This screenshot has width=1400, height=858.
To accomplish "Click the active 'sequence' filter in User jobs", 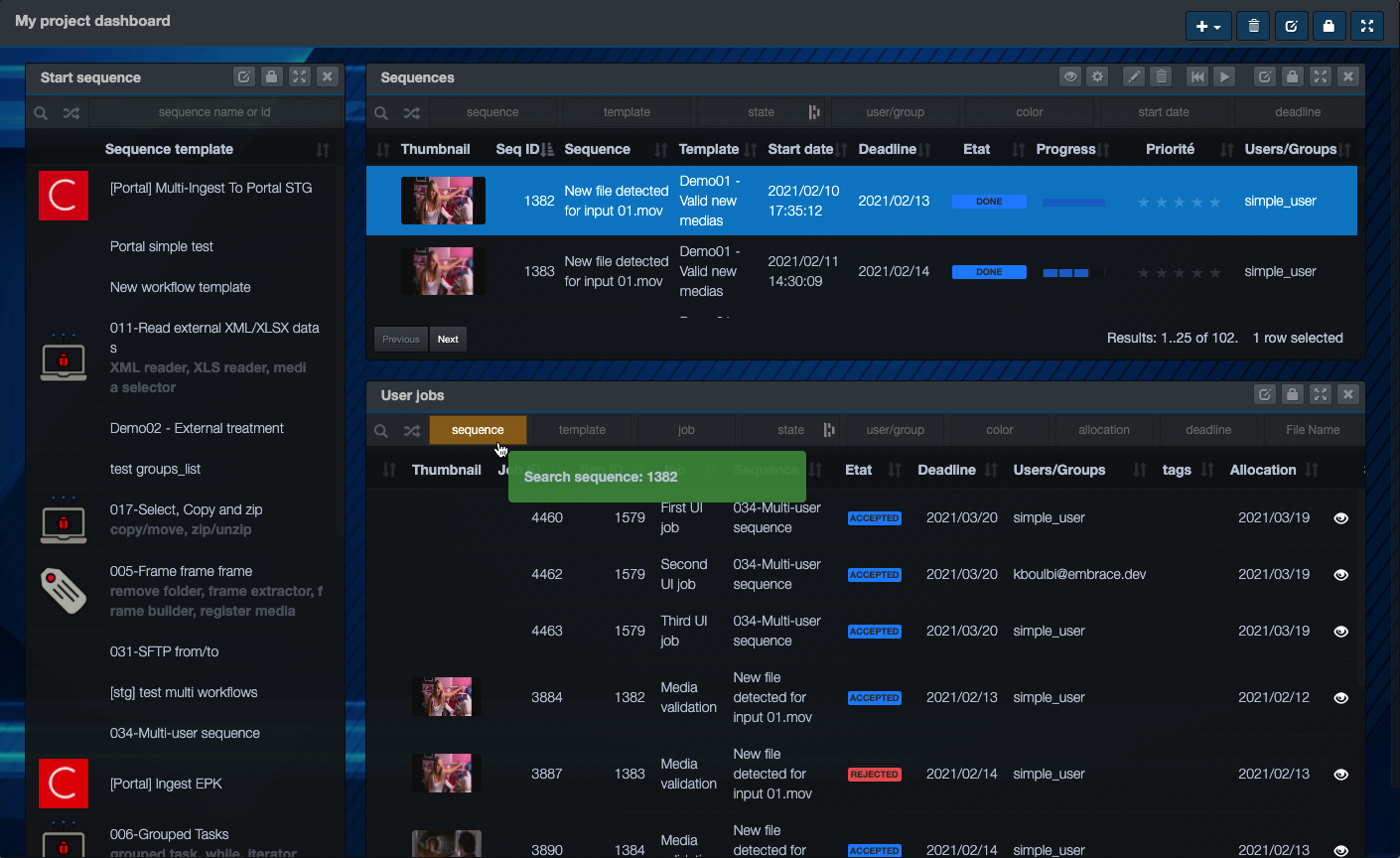I will point(478,430).
